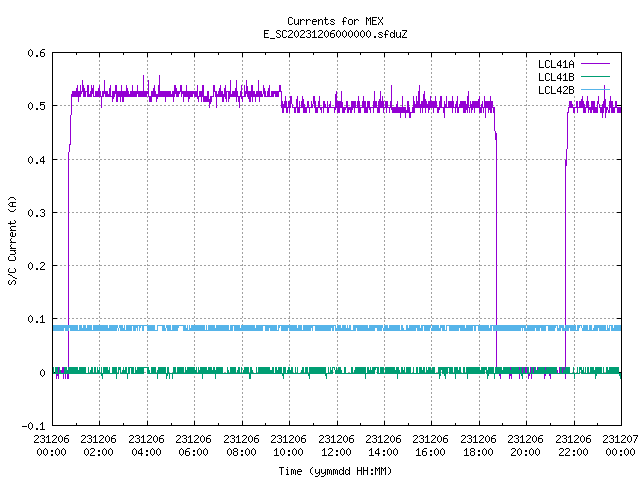The width and height of the screenshot is (640, 480).
Task: Click the 231206 04:00 time tick label
Action: click(146, 446)
